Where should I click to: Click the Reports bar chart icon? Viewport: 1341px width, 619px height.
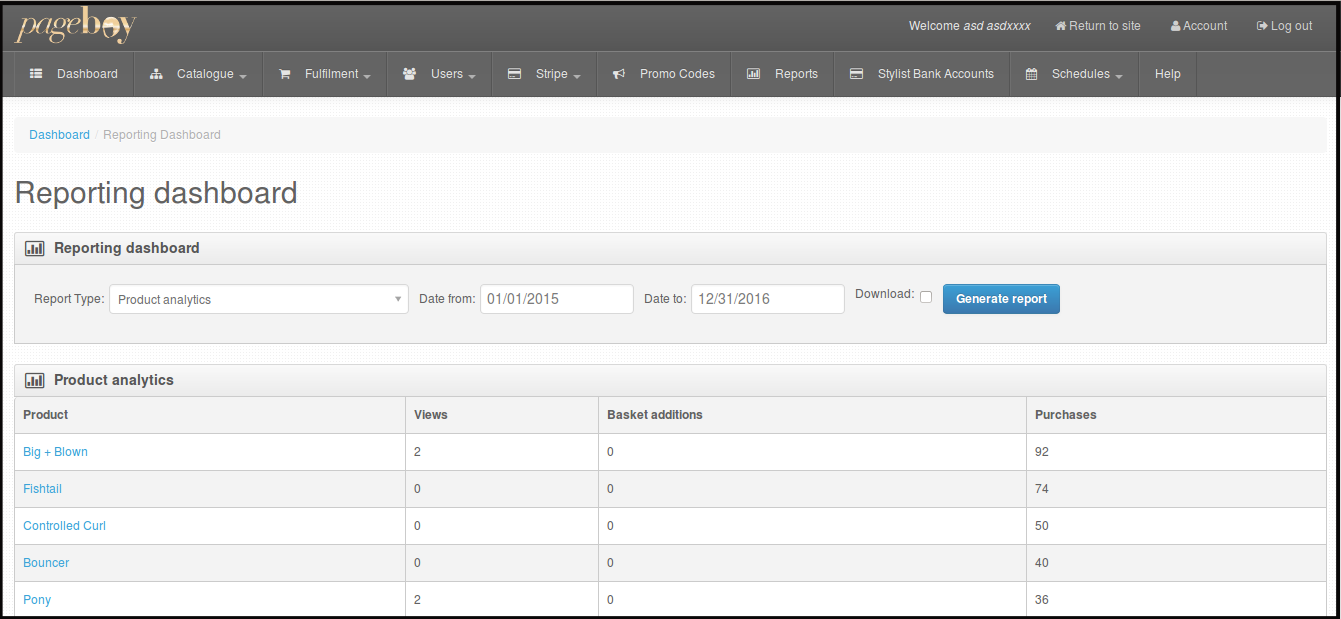click(754, 74)
